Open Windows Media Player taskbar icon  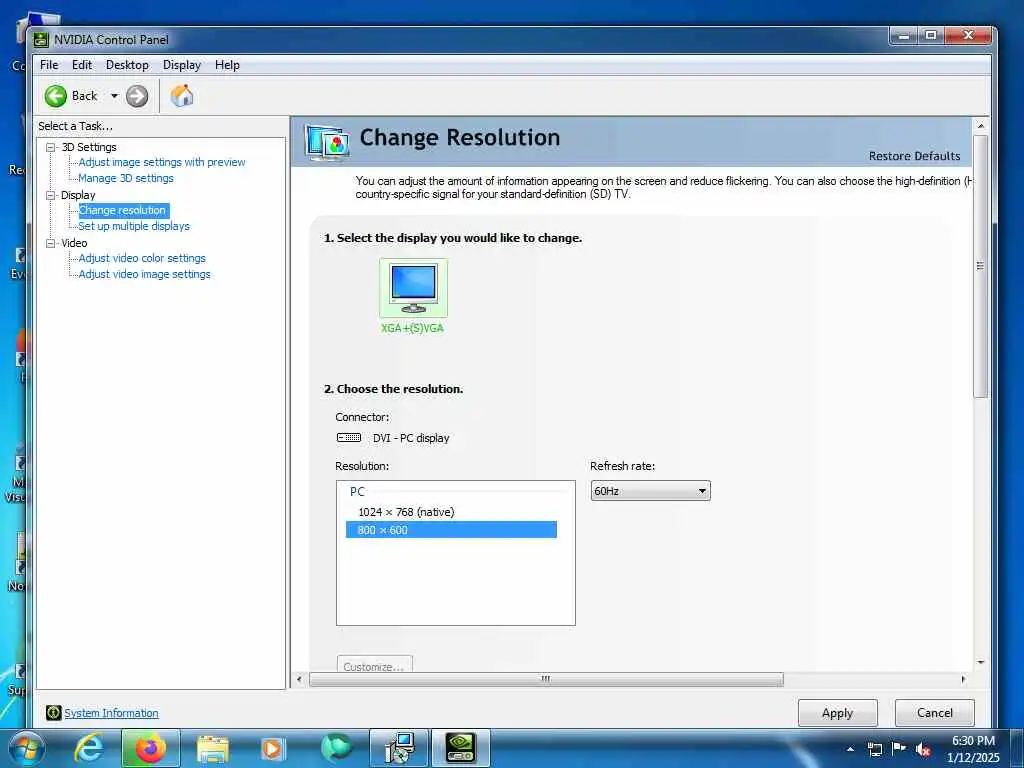(273, 749)
